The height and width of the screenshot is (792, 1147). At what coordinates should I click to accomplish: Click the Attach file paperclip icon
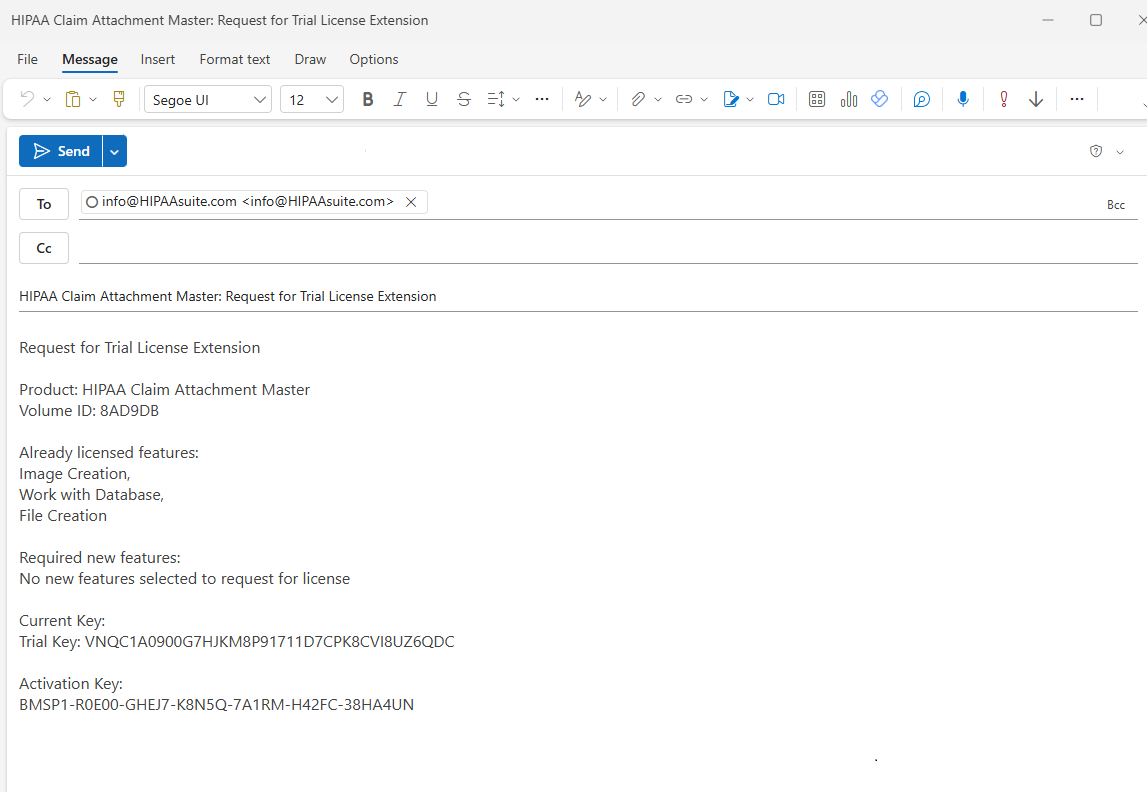tap(638, 99)
